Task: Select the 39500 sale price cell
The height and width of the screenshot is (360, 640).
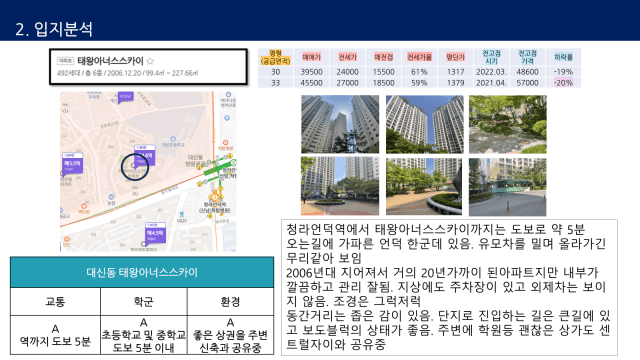Action: [x=311, y=72]
